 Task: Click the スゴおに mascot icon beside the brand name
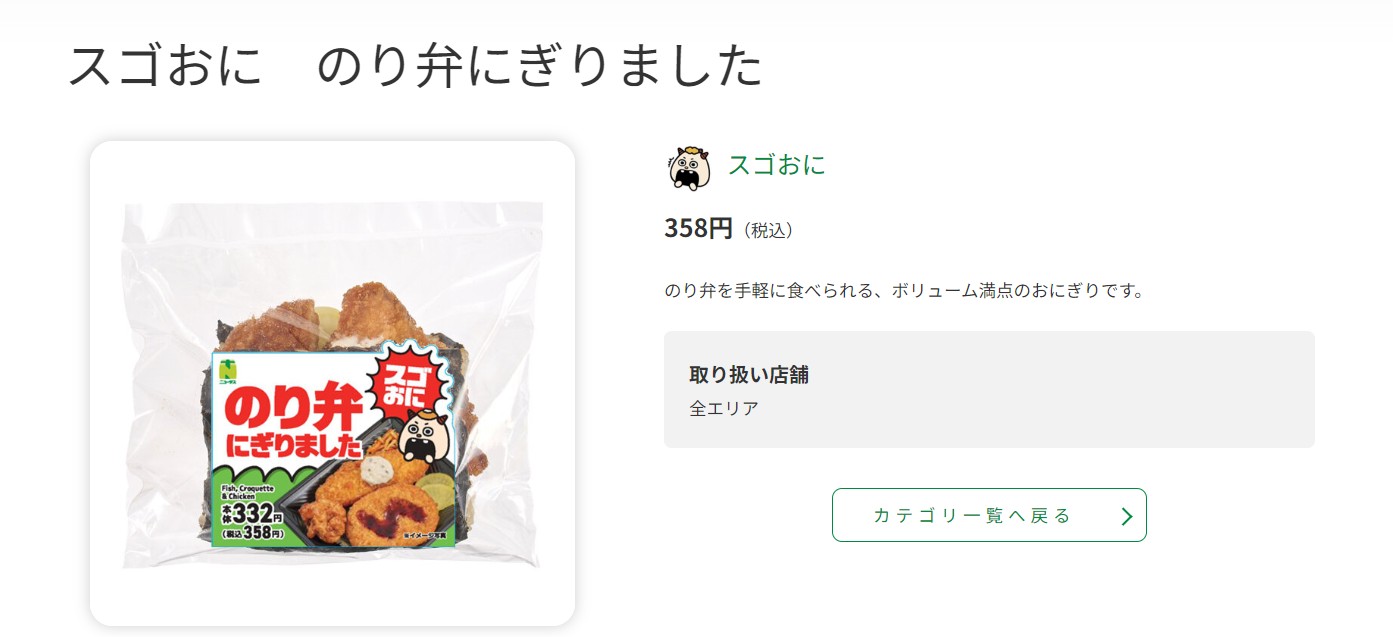[689, 167]
